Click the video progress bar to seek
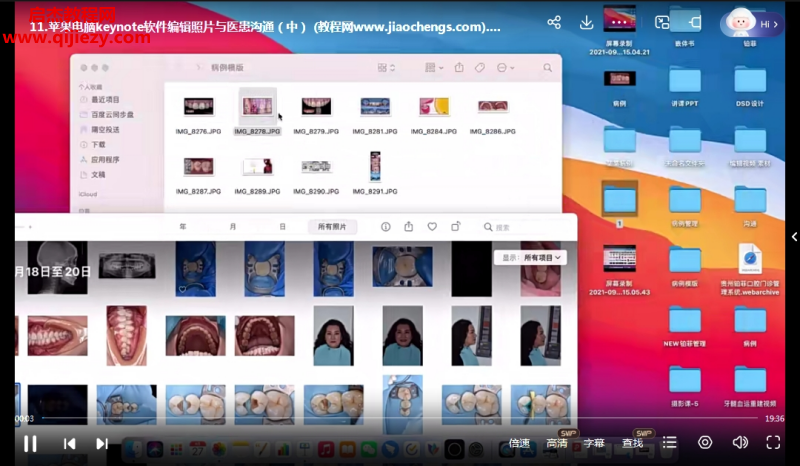The height and width of the screenshot is (466, 800). [400, 418]
